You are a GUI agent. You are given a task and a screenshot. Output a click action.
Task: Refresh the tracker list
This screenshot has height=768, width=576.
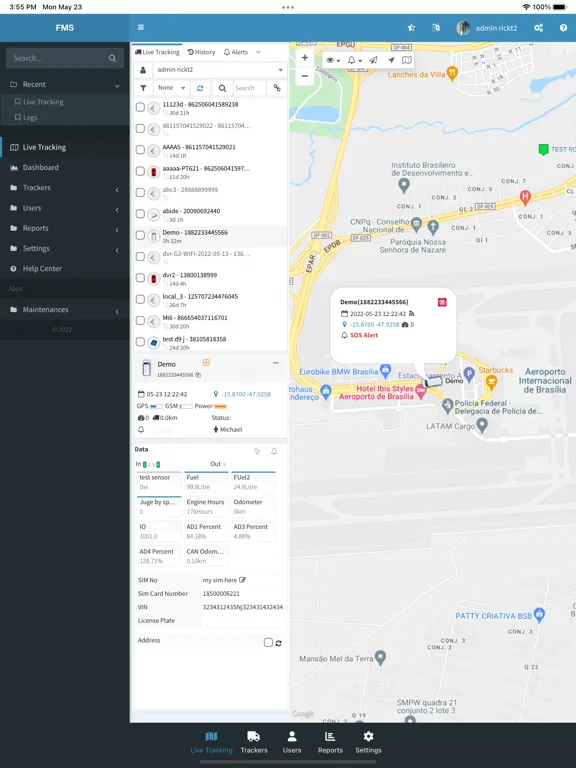(200, 88)
